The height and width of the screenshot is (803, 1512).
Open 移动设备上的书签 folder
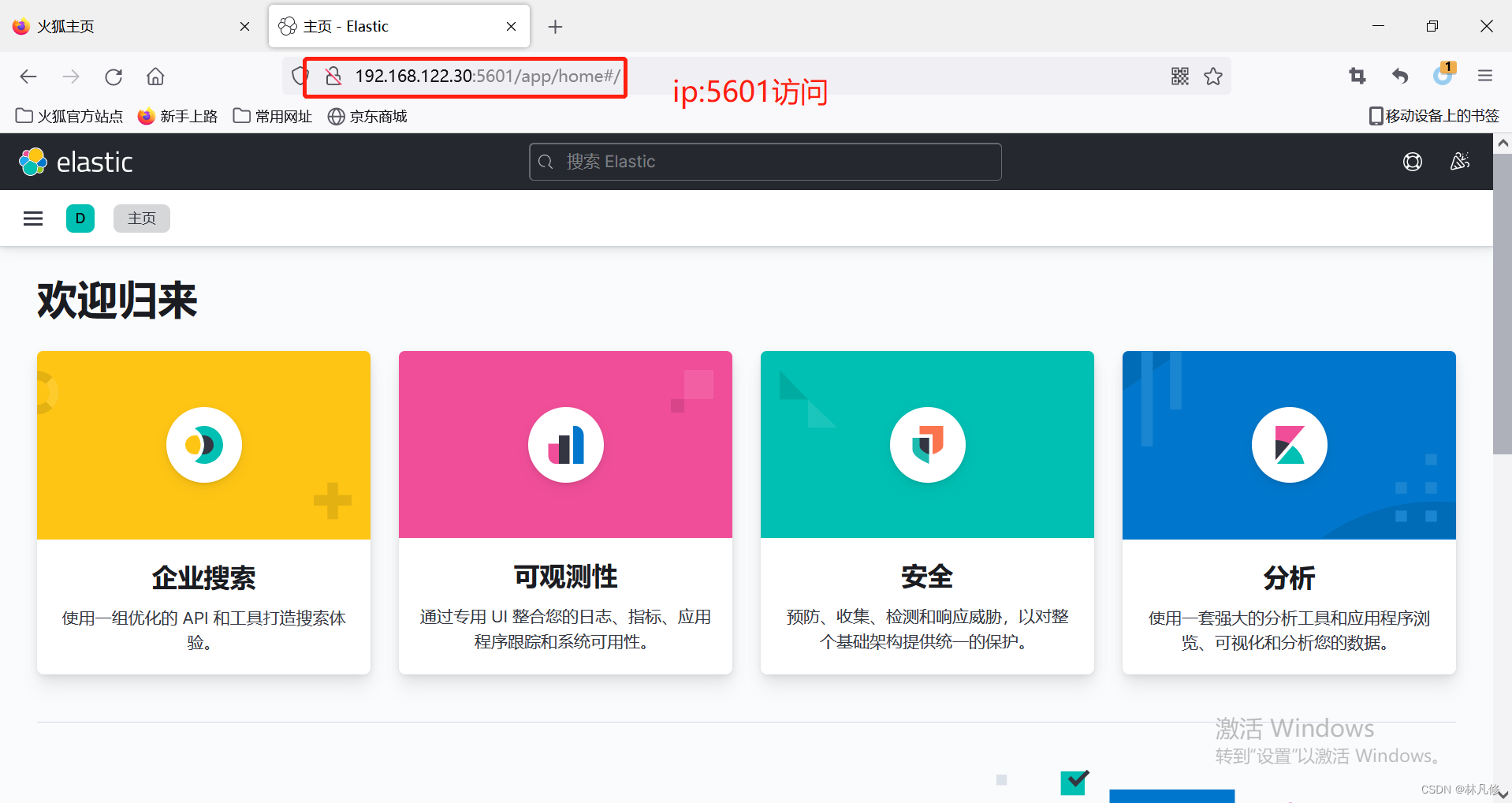pyautogui.click(x=1434, y=116)
